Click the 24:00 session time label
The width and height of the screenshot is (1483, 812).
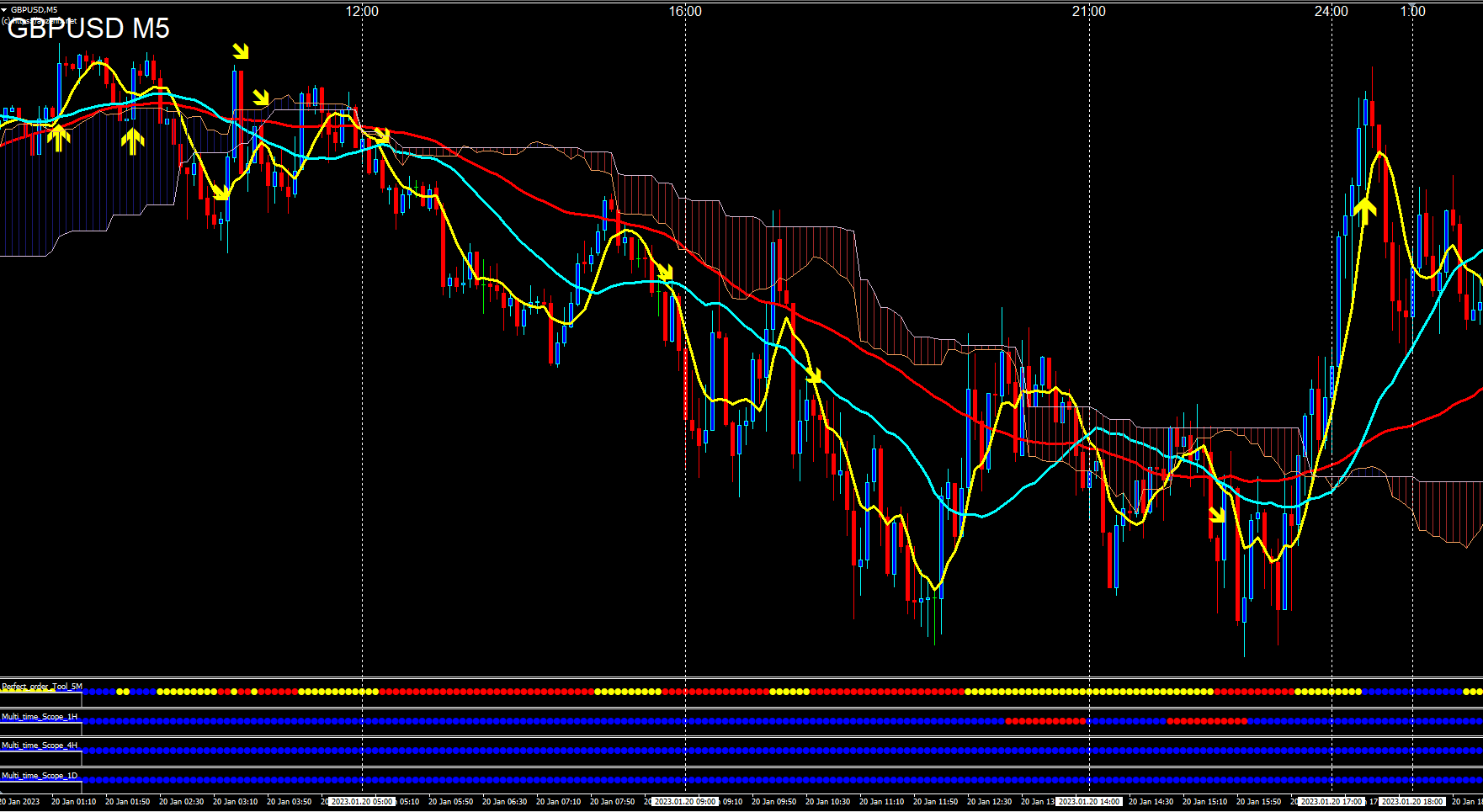pyautogui.click(x=1332, y=11)
